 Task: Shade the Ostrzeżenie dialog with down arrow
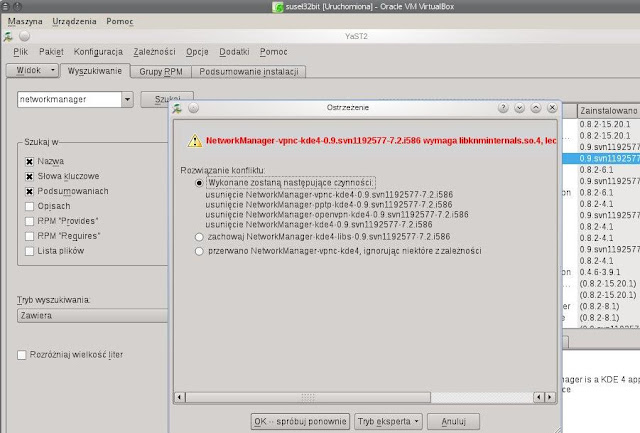tap(520, 108)
